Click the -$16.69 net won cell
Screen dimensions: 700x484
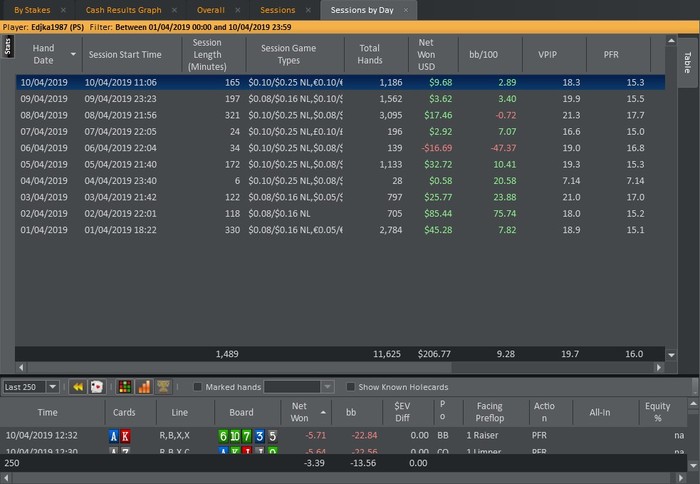tap(437, 148)
